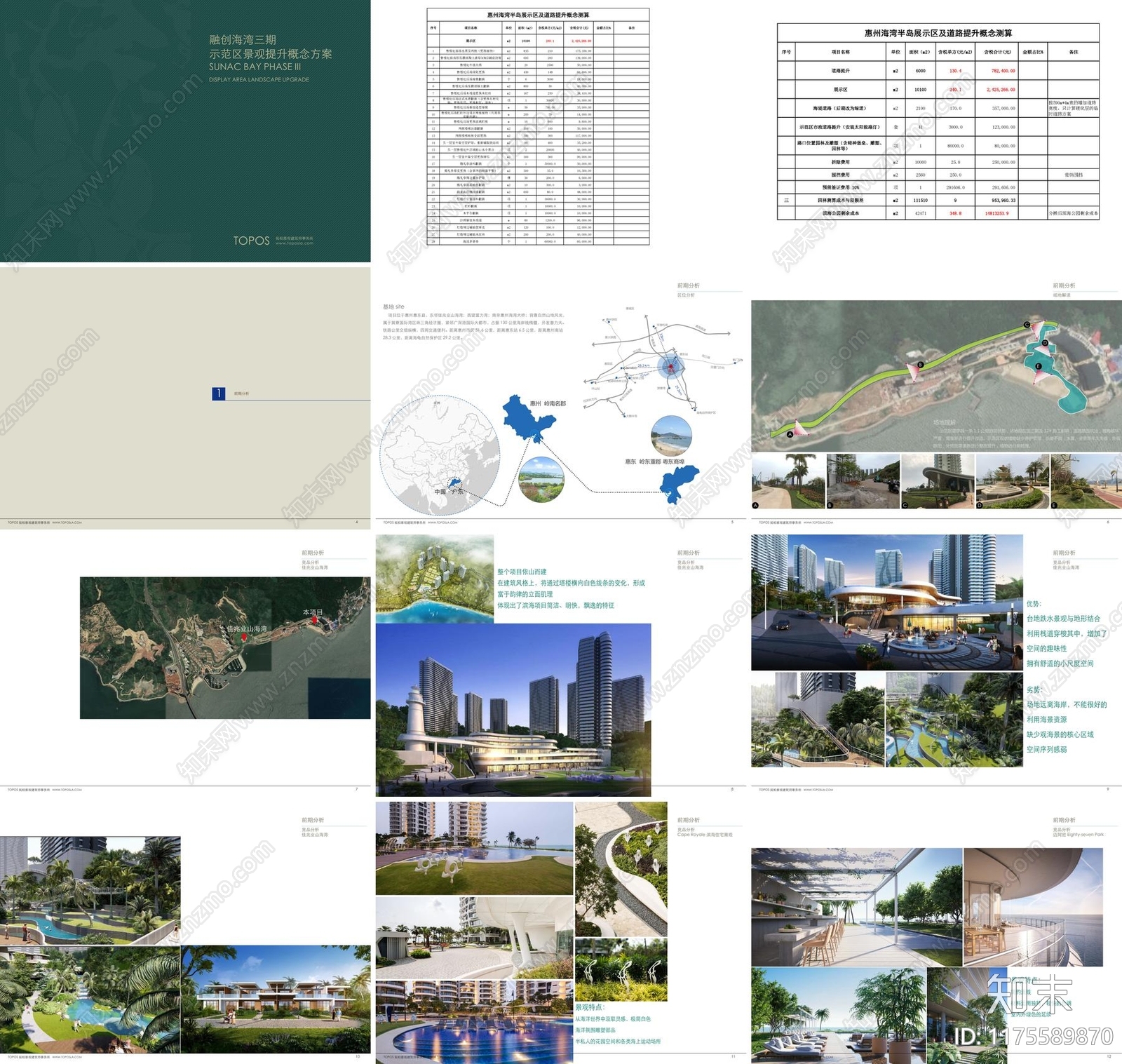Click marker C on the site aerial map
The image size is (1122, 1064).
(x=1027, y=325)
